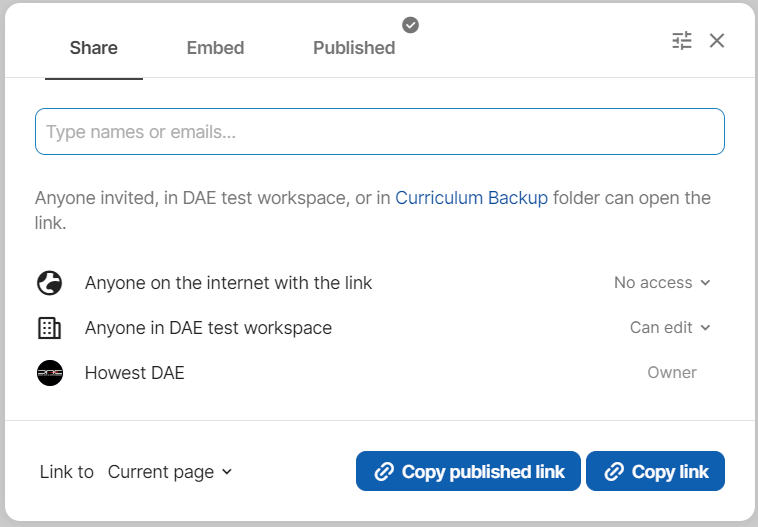Open the share settings sliders icon
The height and width of the screenshot is (527, 758).
point(682,41)
